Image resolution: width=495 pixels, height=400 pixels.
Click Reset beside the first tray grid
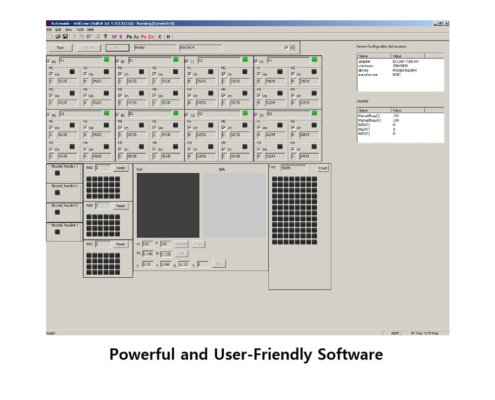[x=120, y=168]
